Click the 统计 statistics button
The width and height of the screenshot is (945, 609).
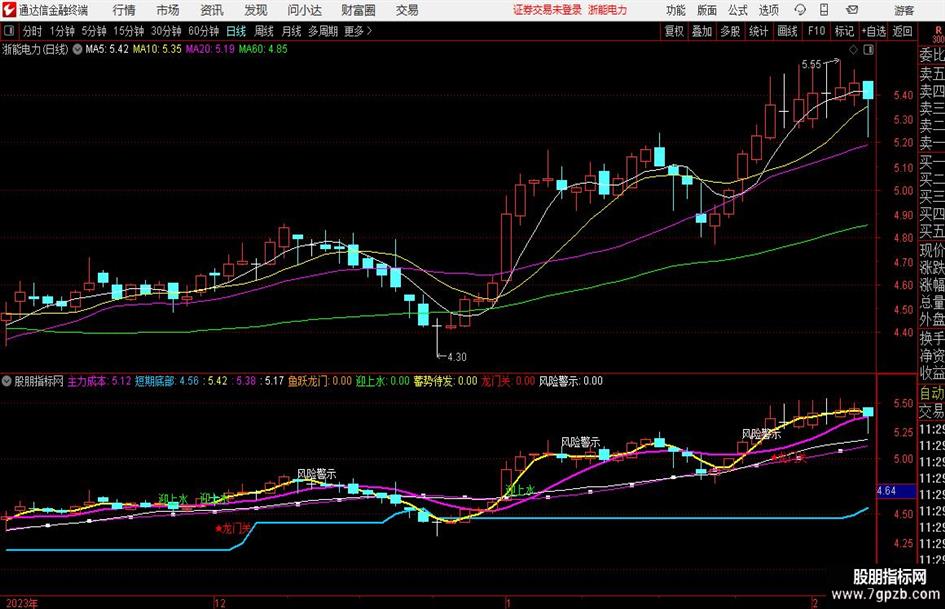coord(758,31)
